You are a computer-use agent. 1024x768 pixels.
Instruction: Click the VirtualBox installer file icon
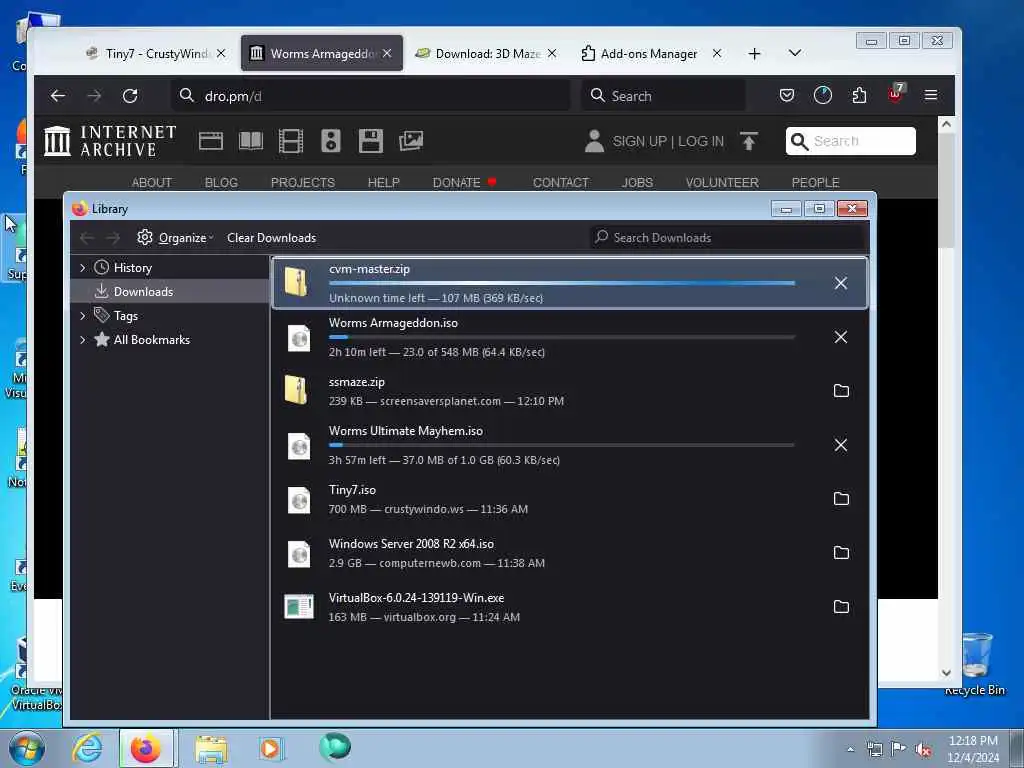click(x=299, y=607)
